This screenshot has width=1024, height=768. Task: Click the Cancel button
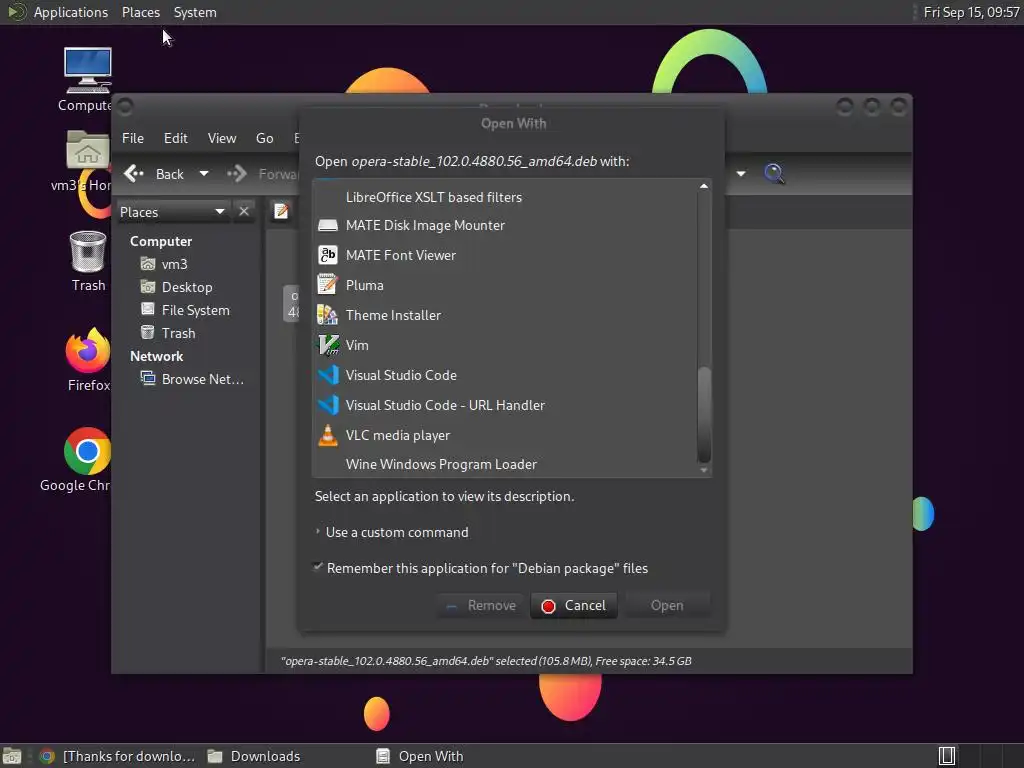pyautogui.click(x=573, y=605)
